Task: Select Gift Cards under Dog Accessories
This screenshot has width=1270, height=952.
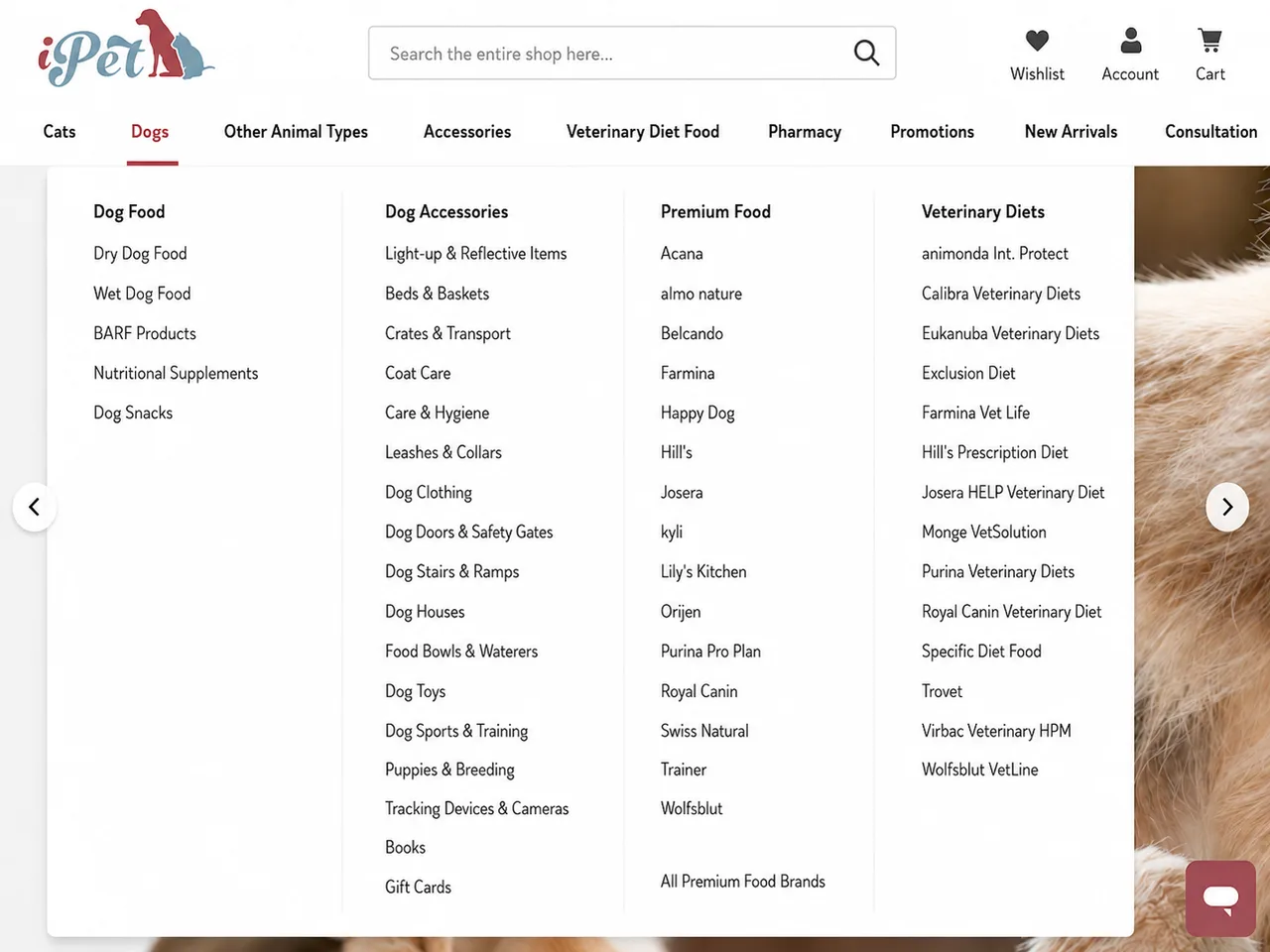Action: click(418, 888)
